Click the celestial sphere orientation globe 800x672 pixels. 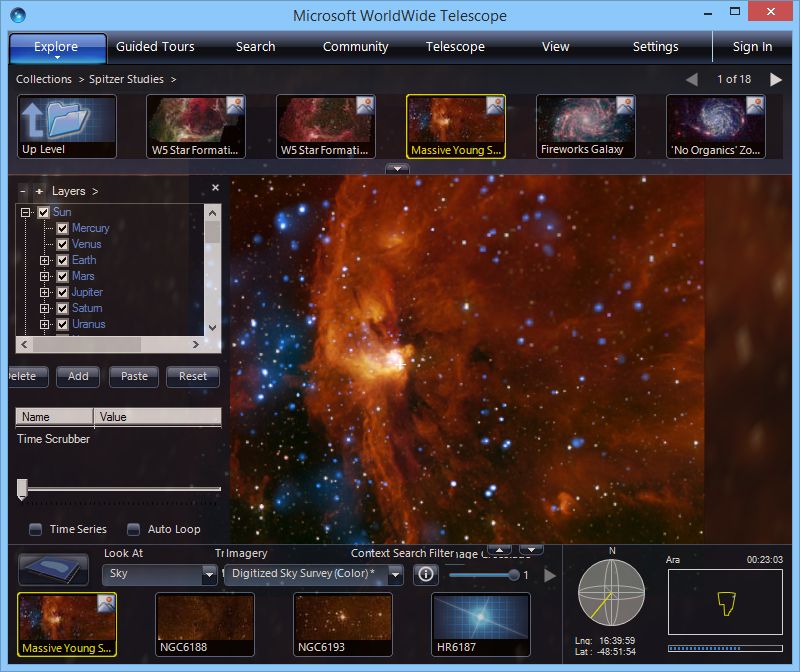click(x=612, y=593)
